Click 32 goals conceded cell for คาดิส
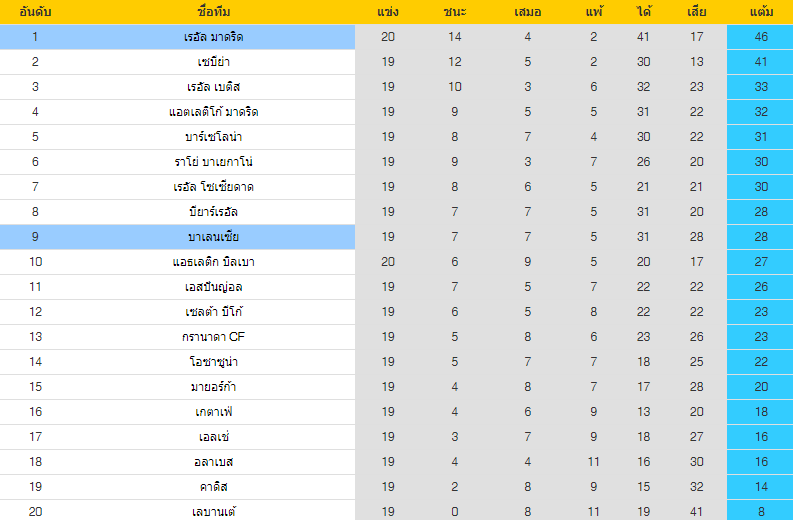 point(696,487)
